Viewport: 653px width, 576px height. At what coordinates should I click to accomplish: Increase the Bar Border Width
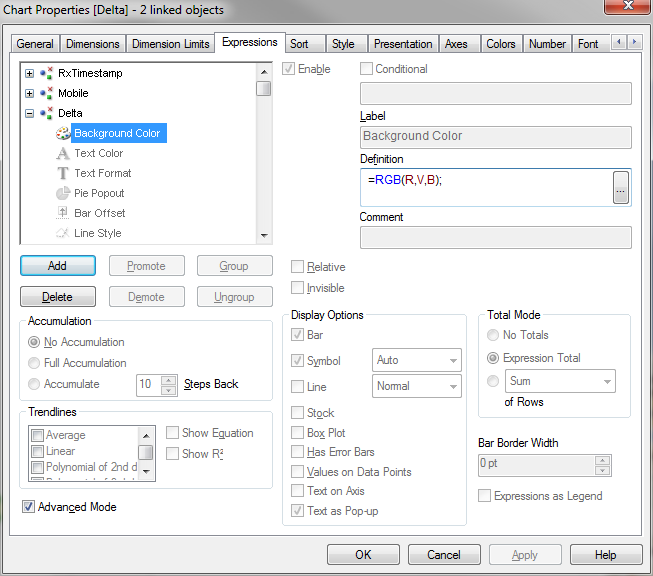tap(603, 460)
